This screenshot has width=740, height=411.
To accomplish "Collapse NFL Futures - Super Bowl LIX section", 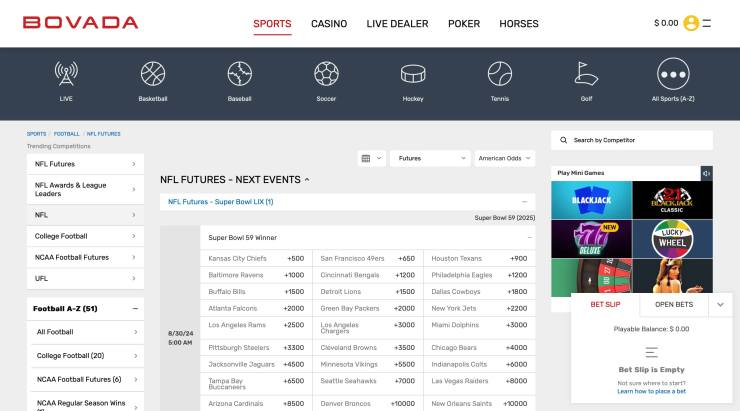I will click(x=524, y=201).
